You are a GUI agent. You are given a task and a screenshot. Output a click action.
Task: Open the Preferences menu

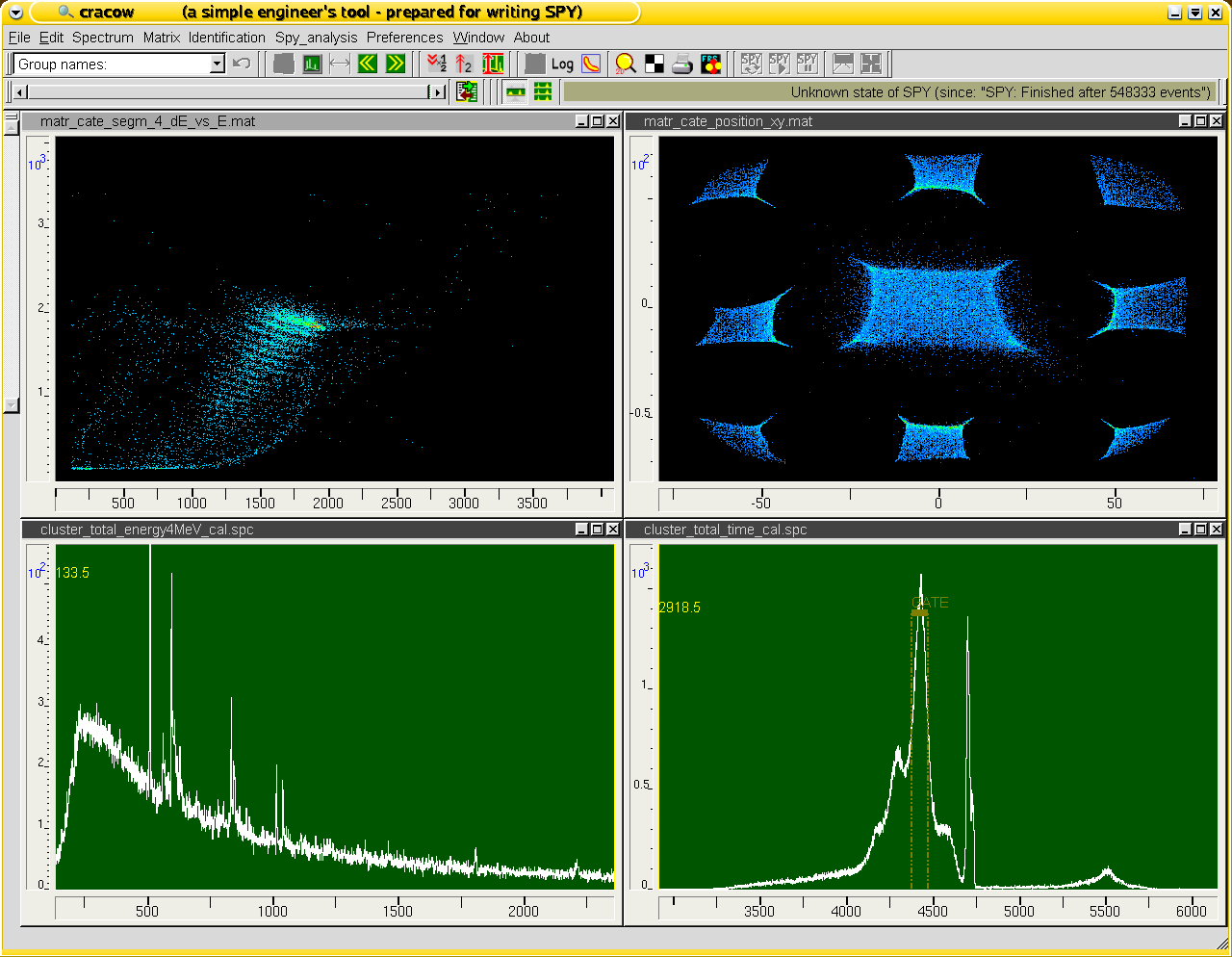tap(405, 38)
